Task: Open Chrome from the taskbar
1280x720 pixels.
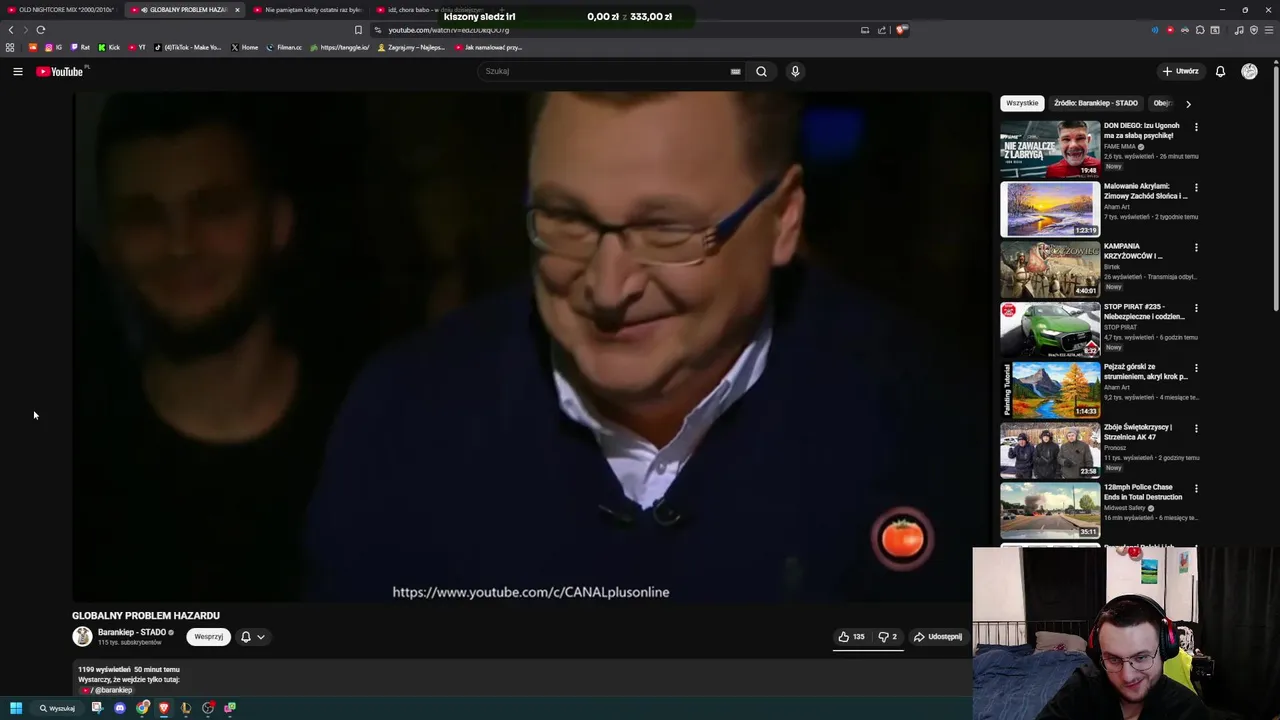Action: (143, 708)
